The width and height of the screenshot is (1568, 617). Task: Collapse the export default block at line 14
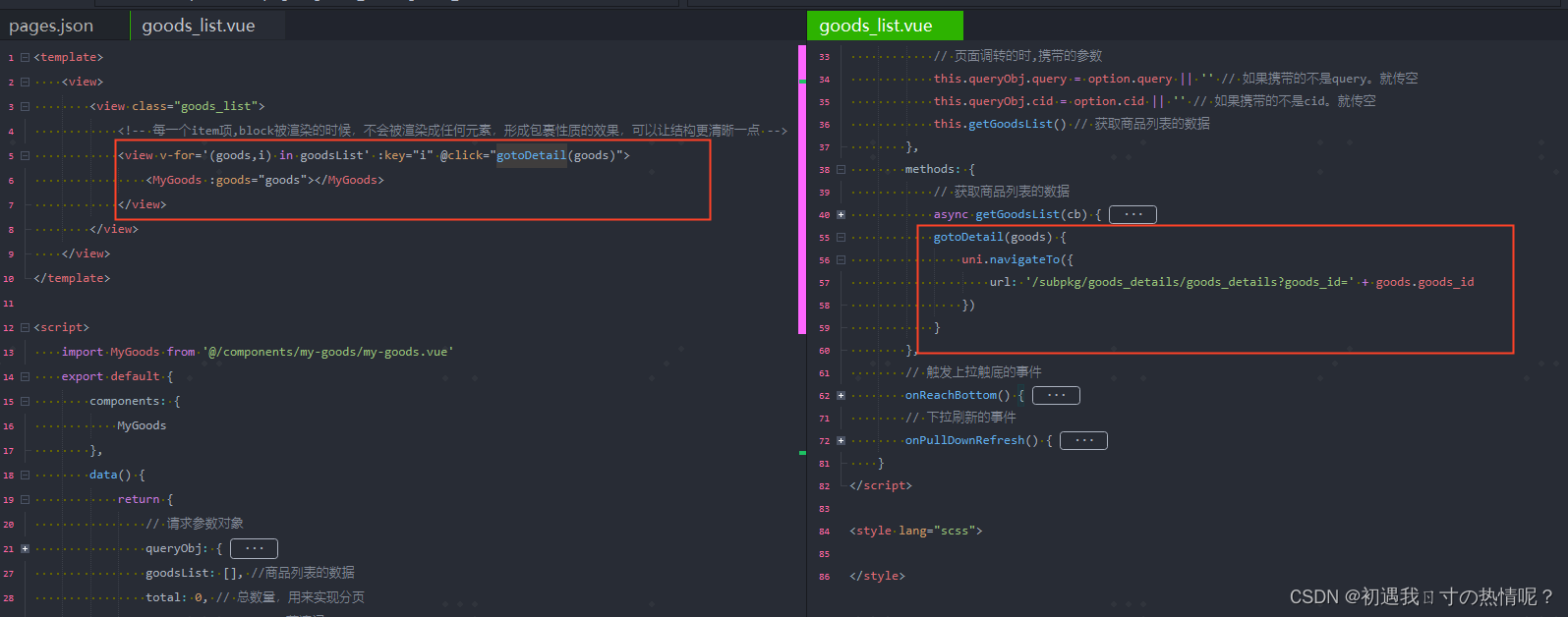25,377
